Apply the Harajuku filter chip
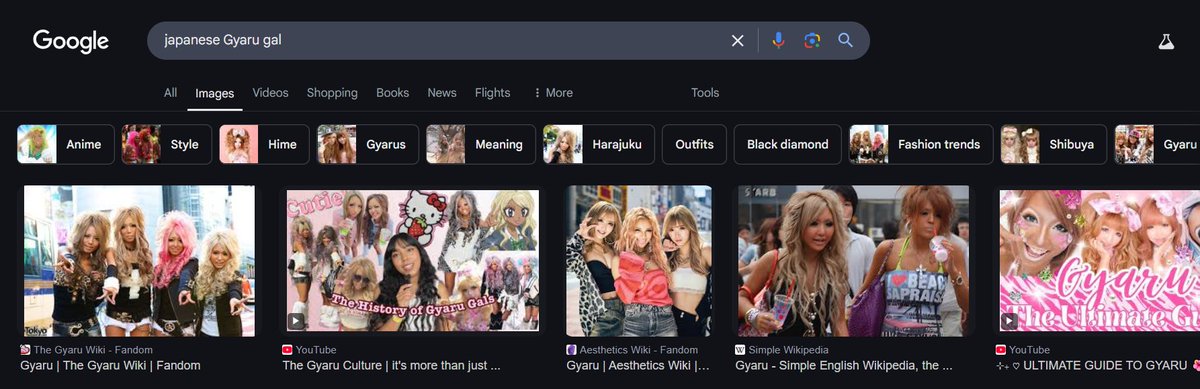Image resolution: width=1200 pixels, height=389 pixels. [x=599, y=144]
